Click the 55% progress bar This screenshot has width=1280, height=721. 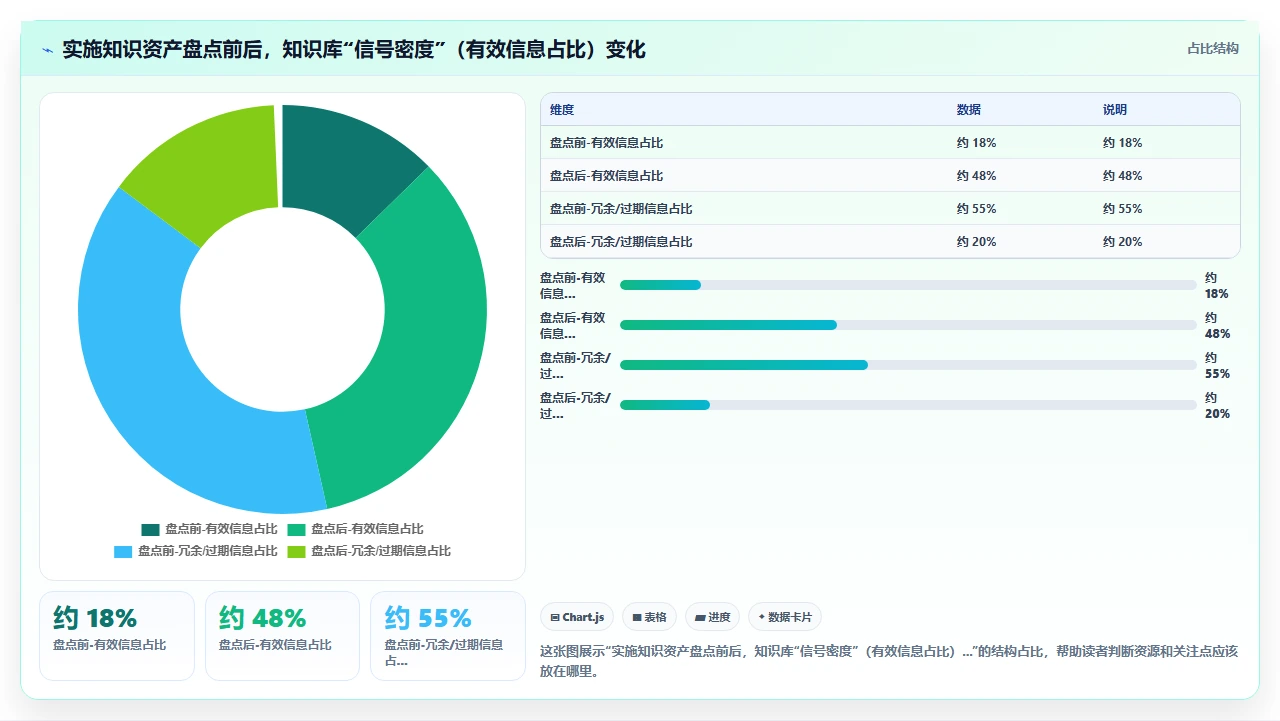point(908,365)
